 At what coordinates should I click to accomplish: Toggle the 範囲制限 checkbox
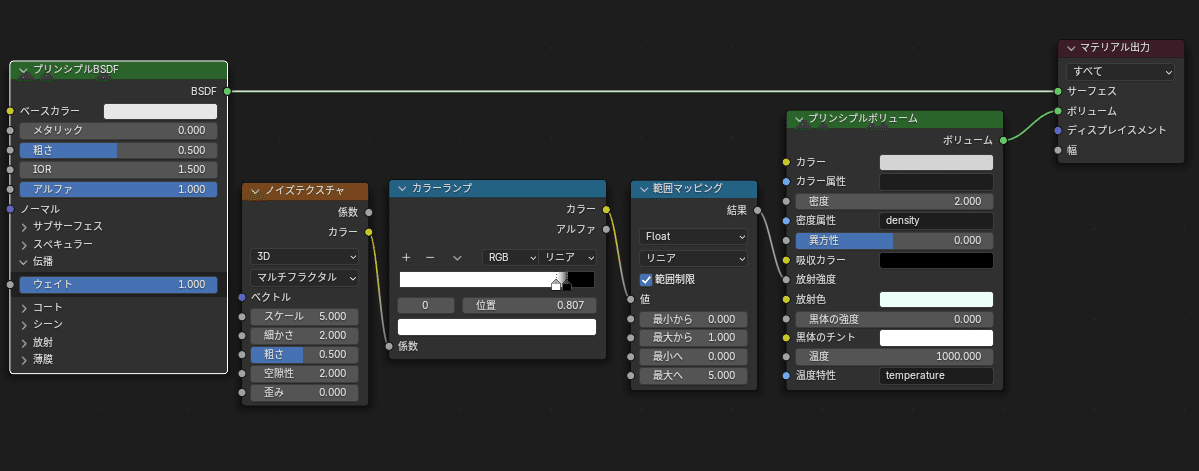(645, 280)
